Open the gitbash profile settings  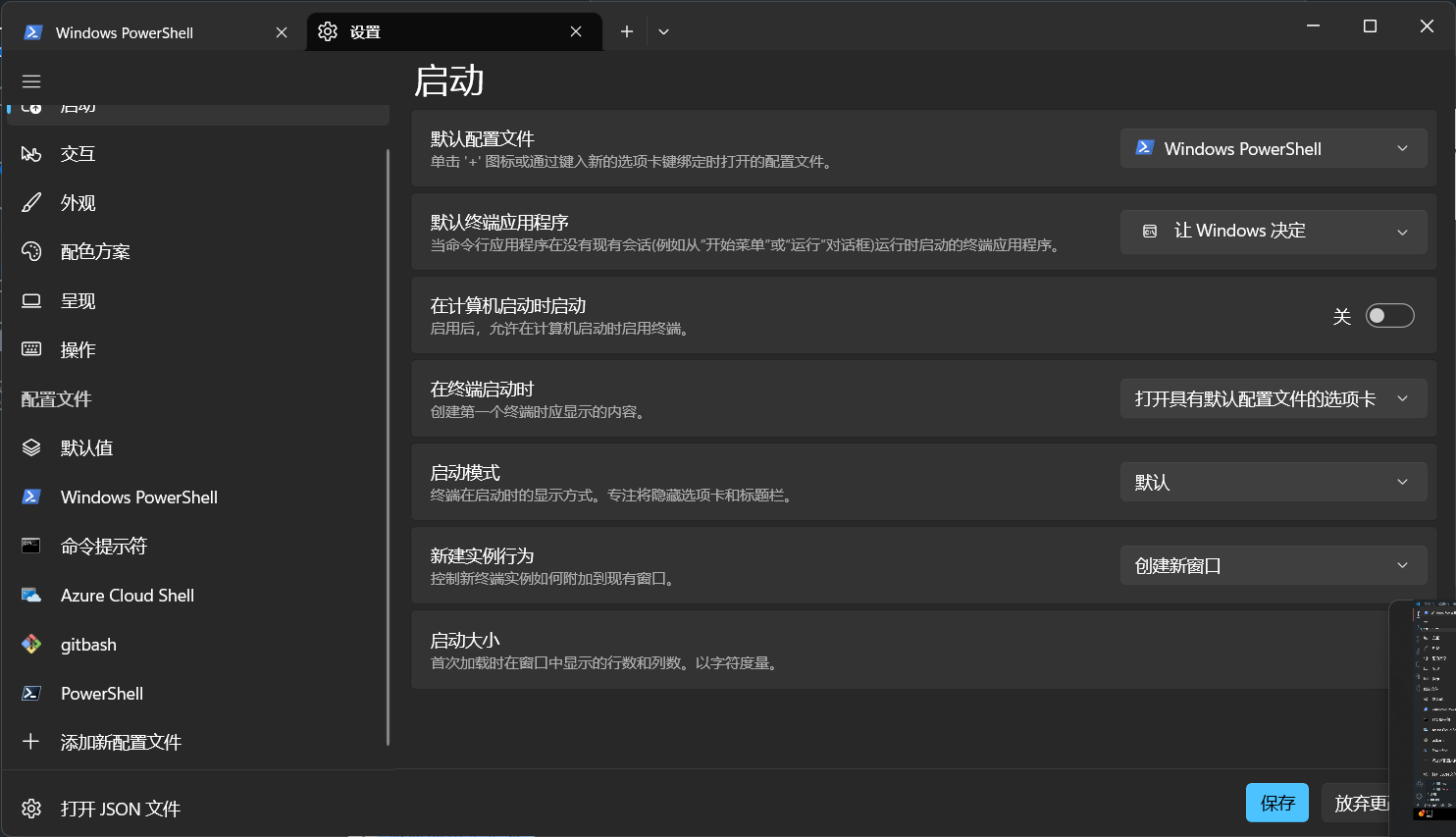(30, 644)
